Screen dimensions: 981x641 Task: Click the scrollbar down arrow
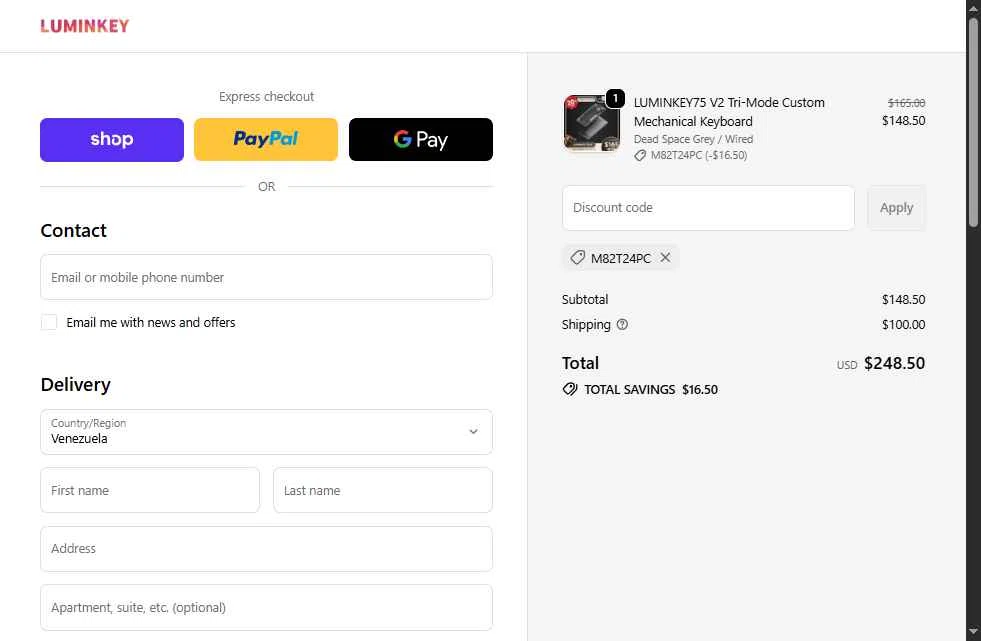tap(973, 632)
